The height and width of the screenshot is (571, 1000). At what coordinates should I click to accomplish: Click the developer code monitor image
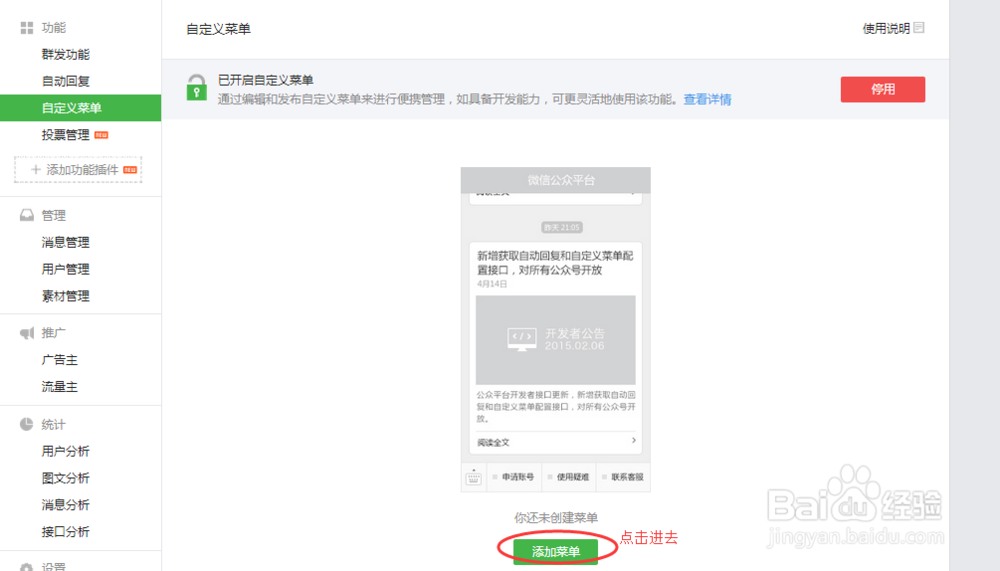pos(522,339)
